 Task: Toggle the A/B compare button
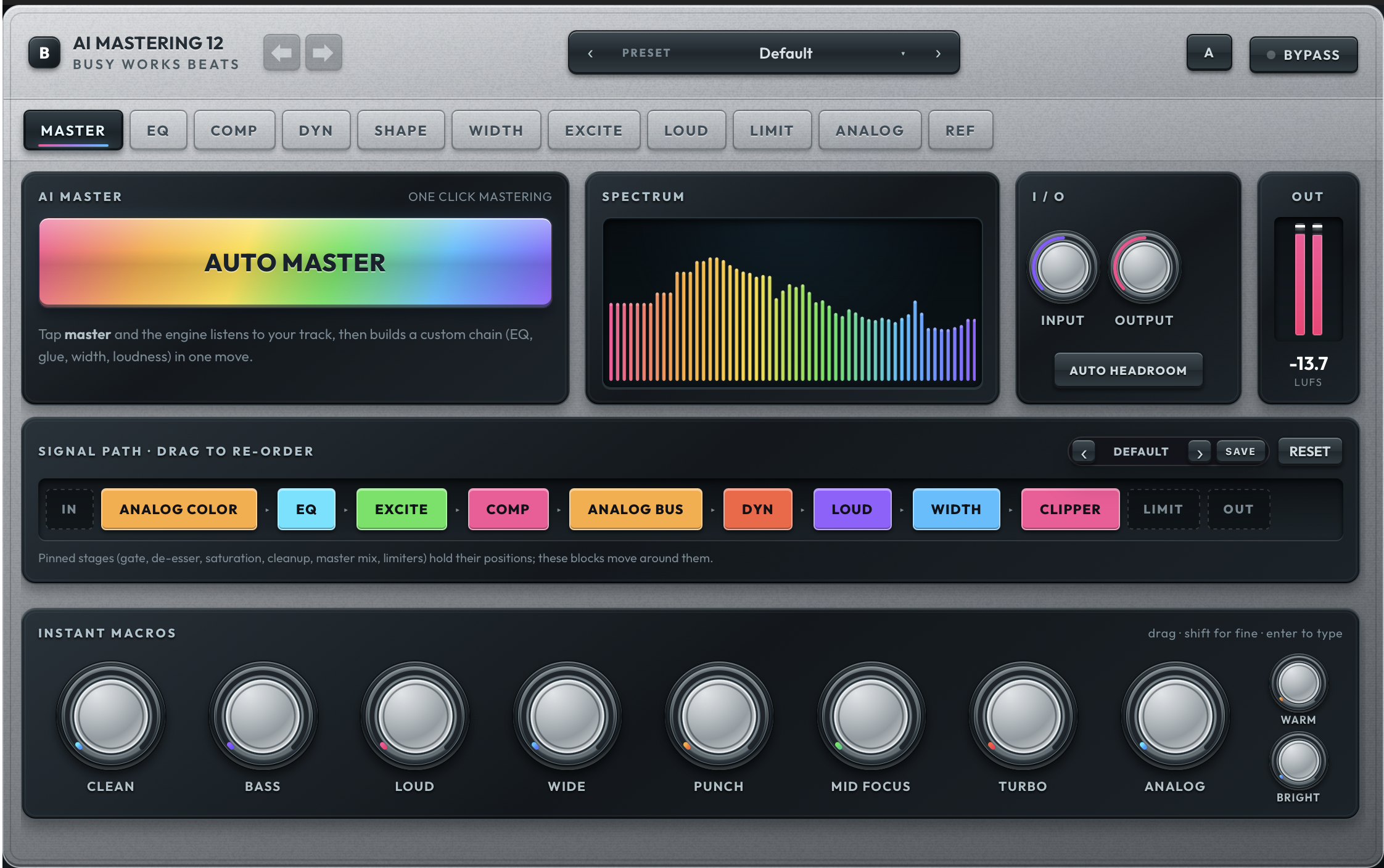click(1209, 53)
